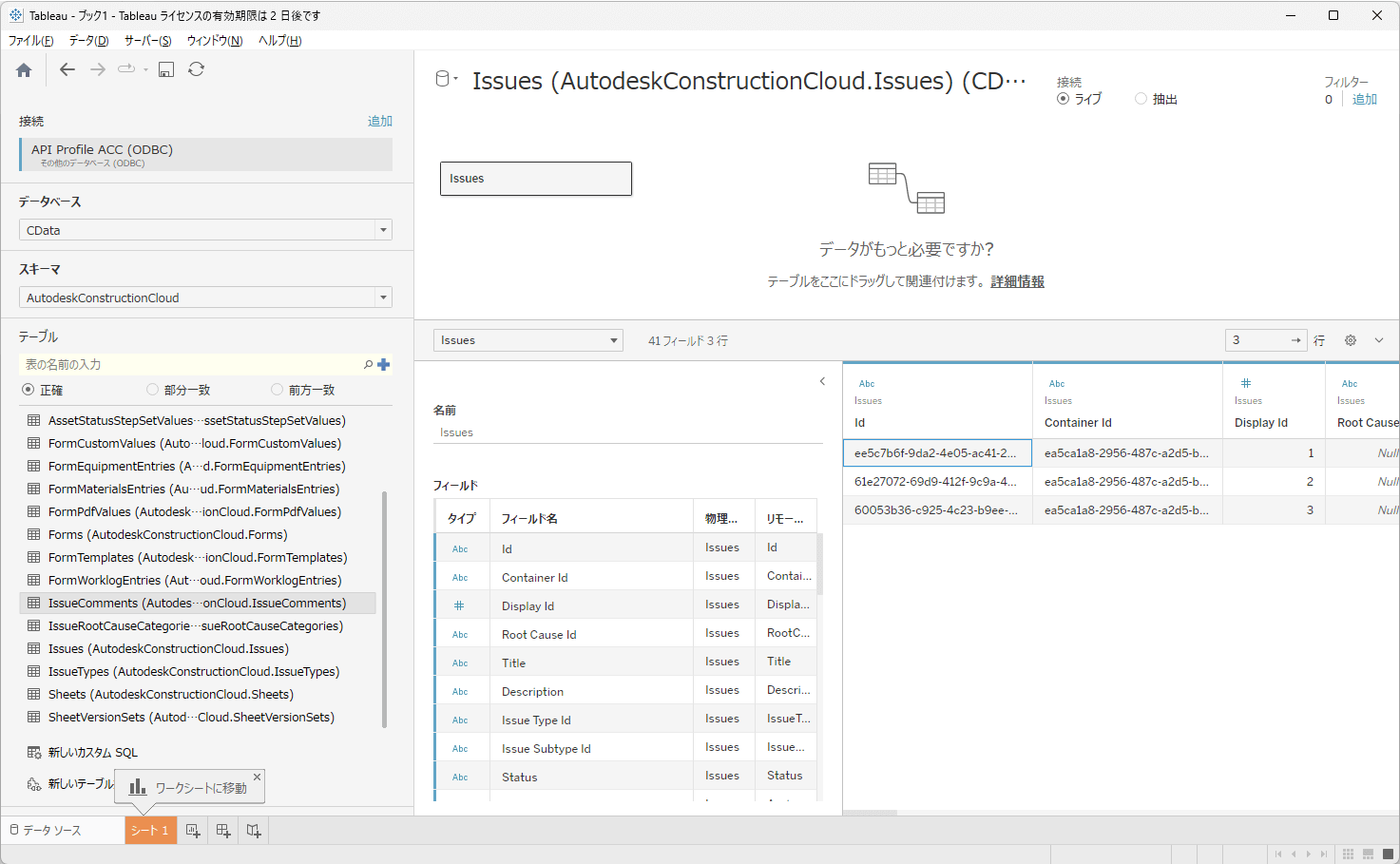
Task: Click the add new story icon
Action: (254, 831)
